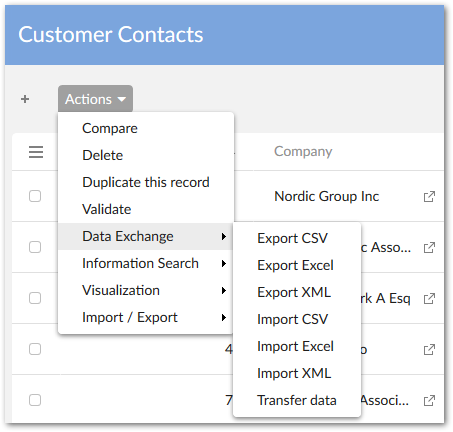Viewport: 453px width, 432px height.
Task: Select Transfer data
Action: point(297,400)
